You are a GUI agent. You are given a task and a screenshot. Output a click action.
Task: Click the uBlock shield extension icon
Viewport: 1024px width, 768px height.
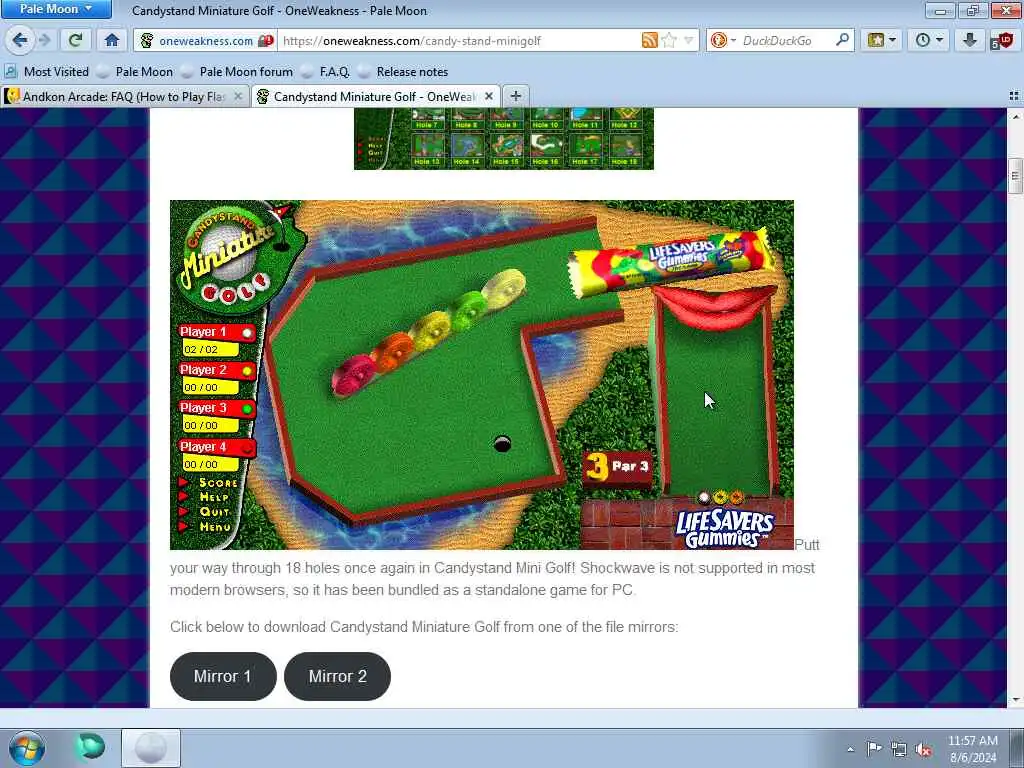click(x=1002, y=40)
